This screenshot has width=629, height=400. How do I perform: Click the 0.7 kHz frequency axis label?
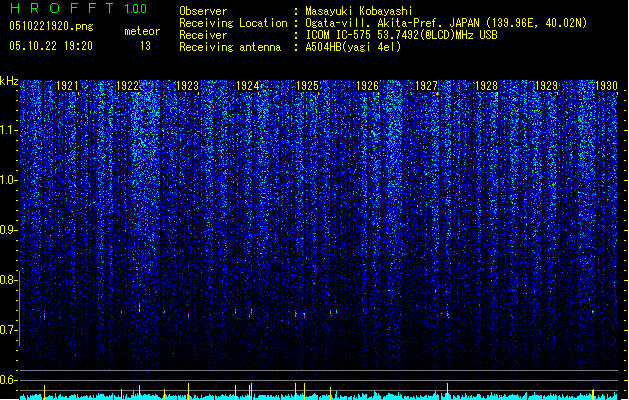(8, 330)
